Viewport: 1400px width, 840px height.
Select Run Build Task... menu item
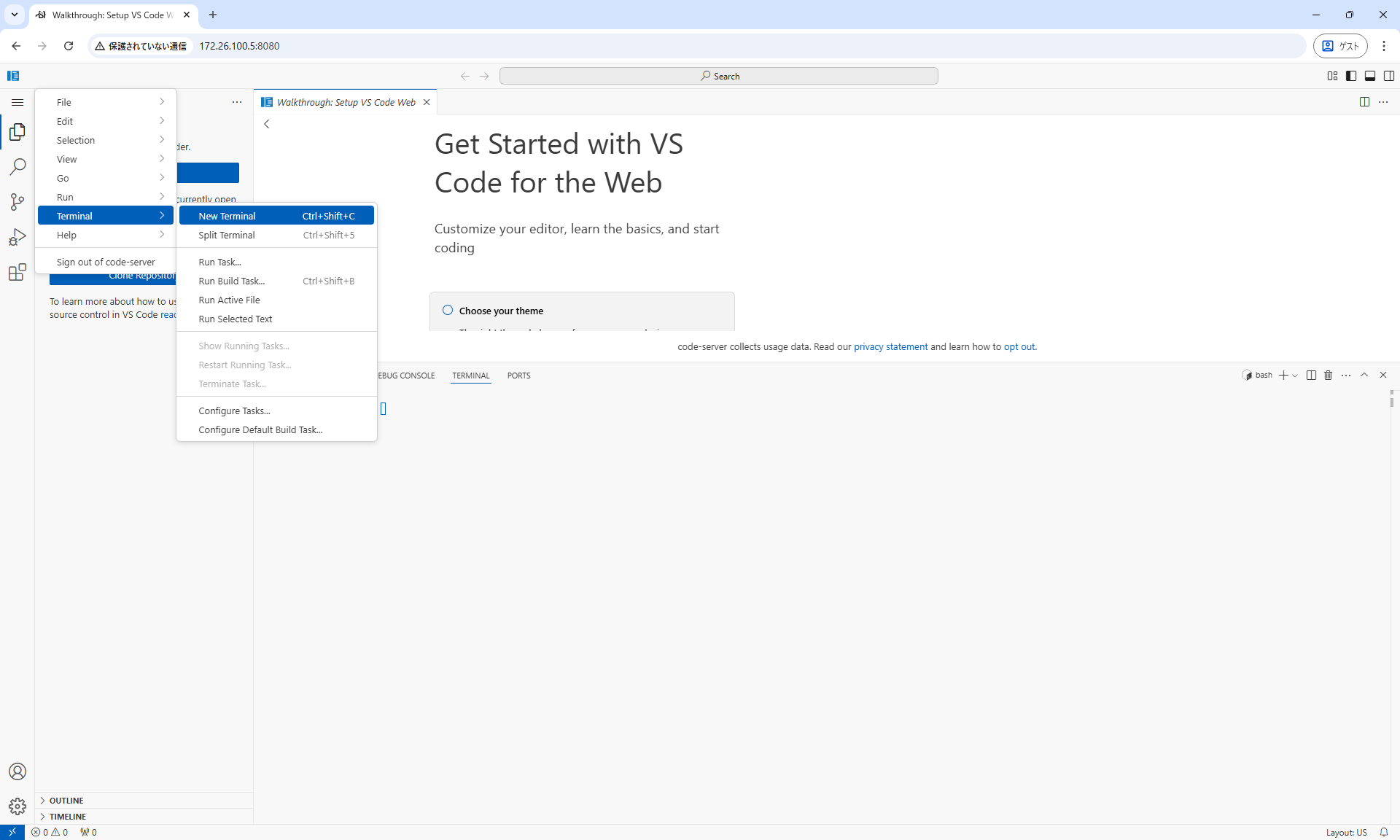276,281
